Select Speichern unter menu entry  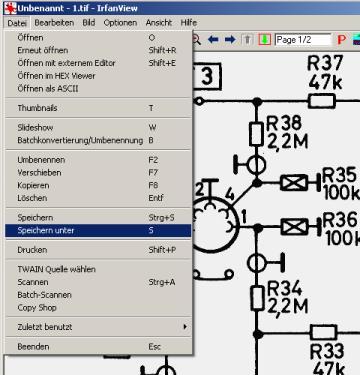98,230
